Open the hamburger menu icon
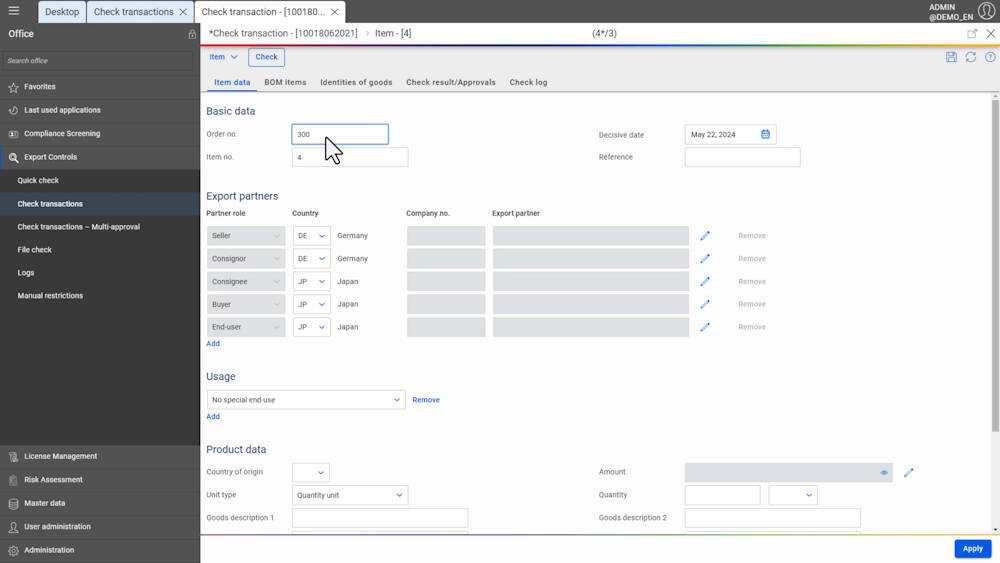 click(x=14, y=11)
